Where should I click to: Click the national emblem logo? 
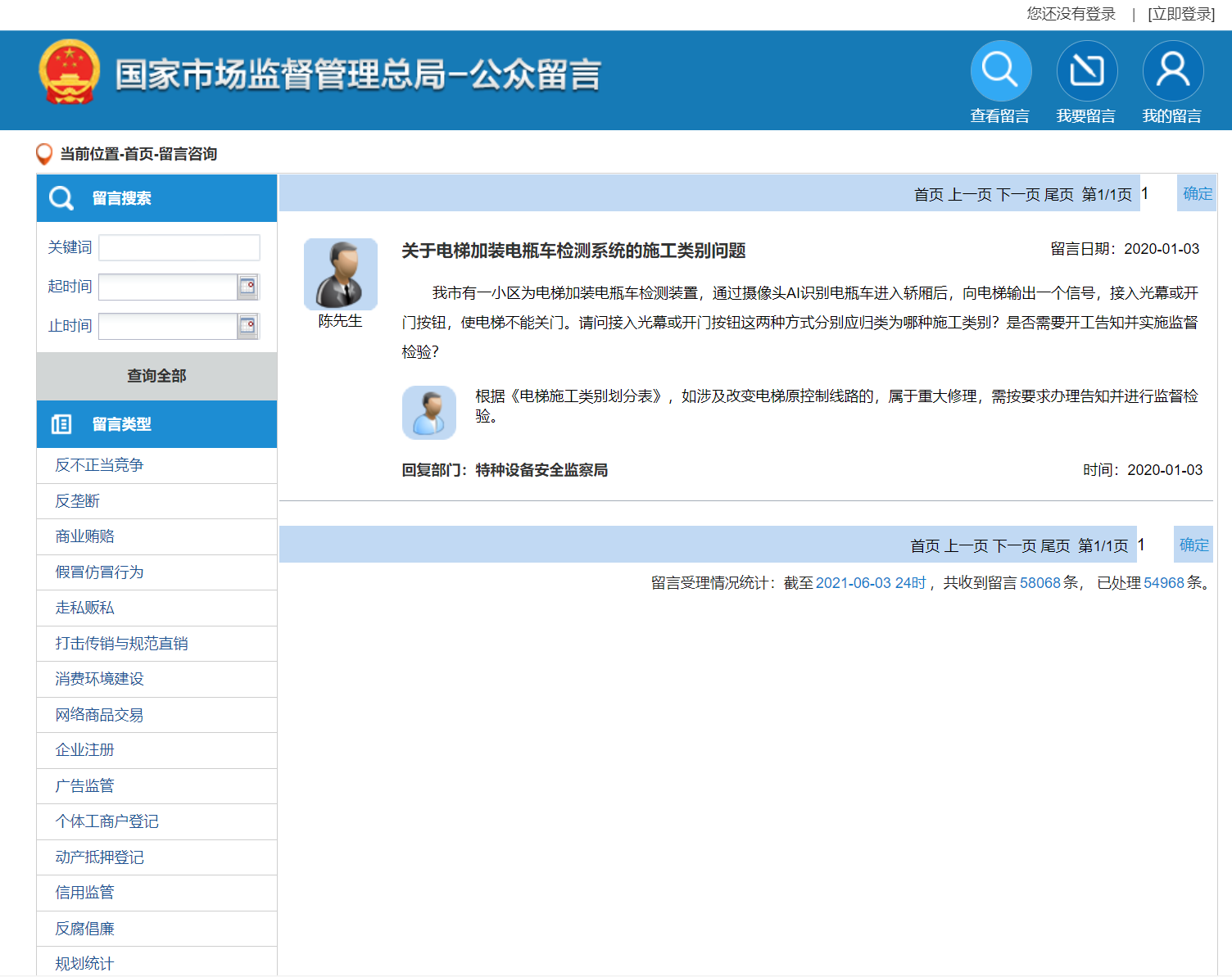(70, 72)
